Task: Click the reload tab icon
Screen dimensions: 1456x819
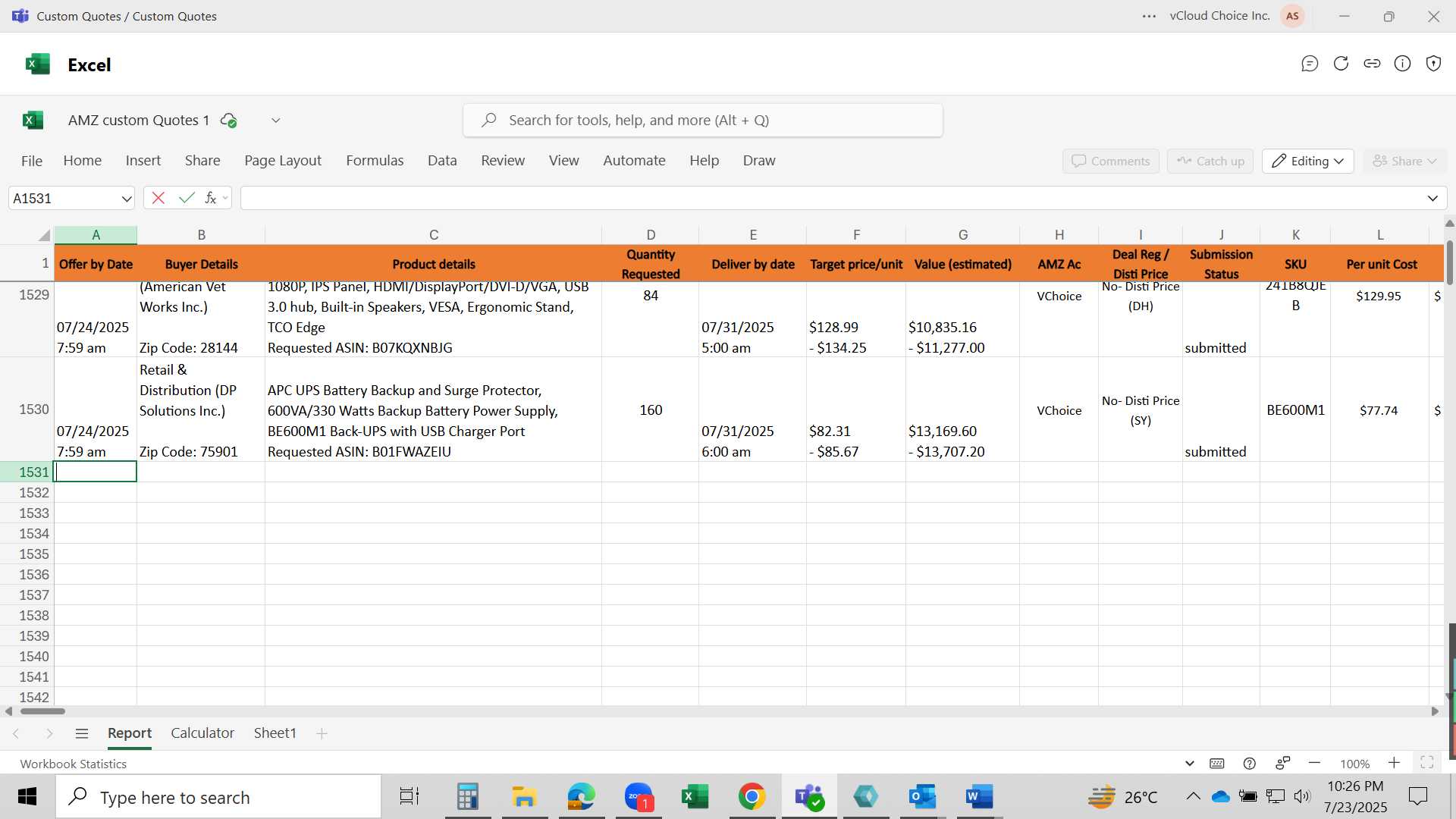Action: coord(1341,64)
